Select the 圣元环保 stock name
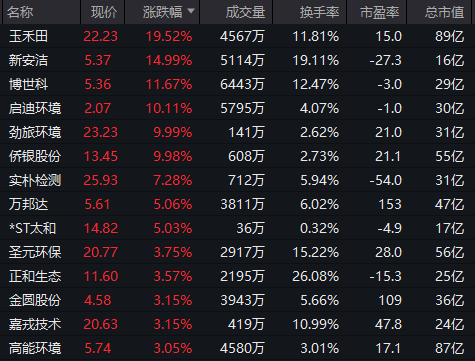The width and height of the screenshot is (475, 361). point(35,252)
